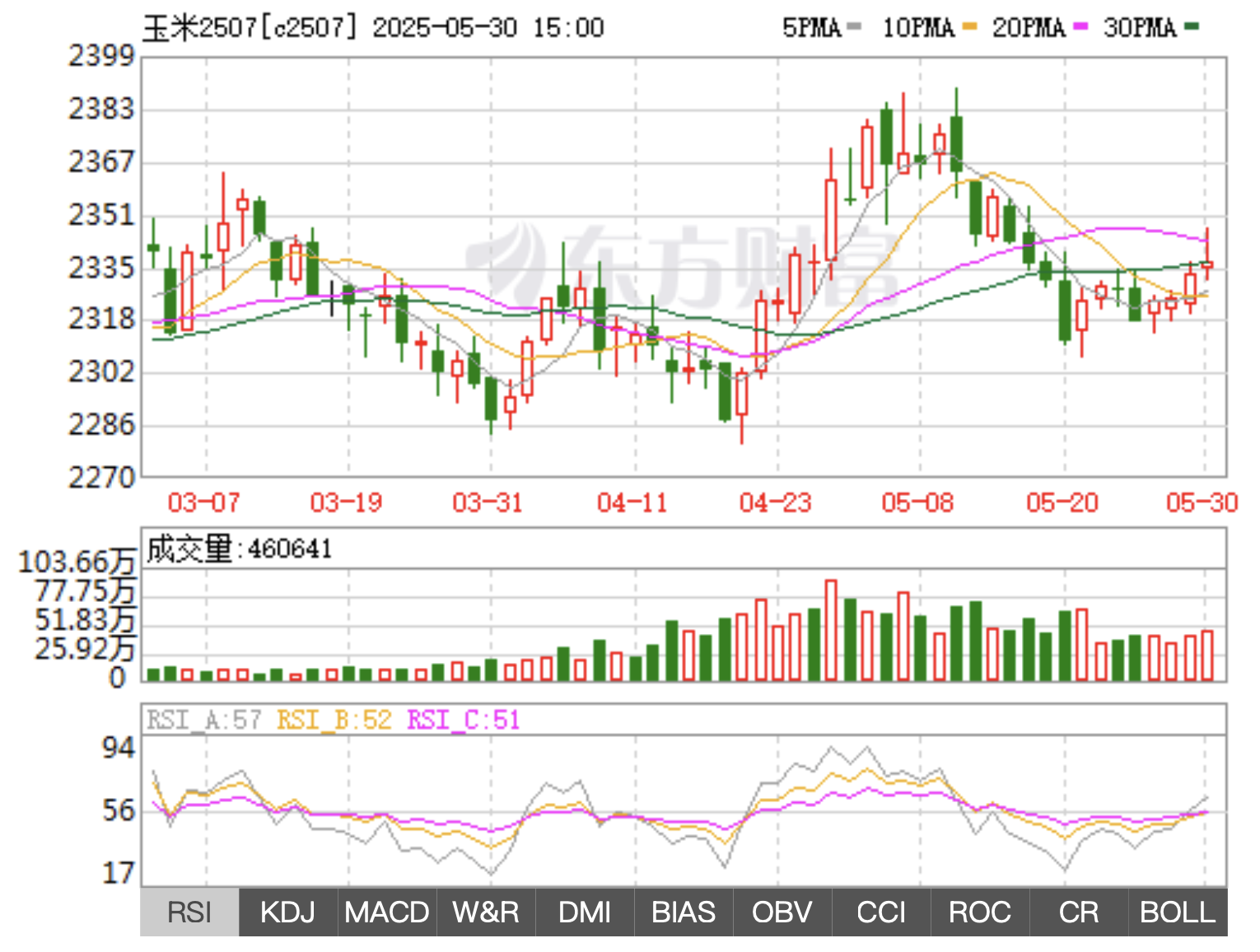This screenshot has width=1260, height=952.
Task: Click the 103.66万 volume axis label
Action: pos(77,562)
